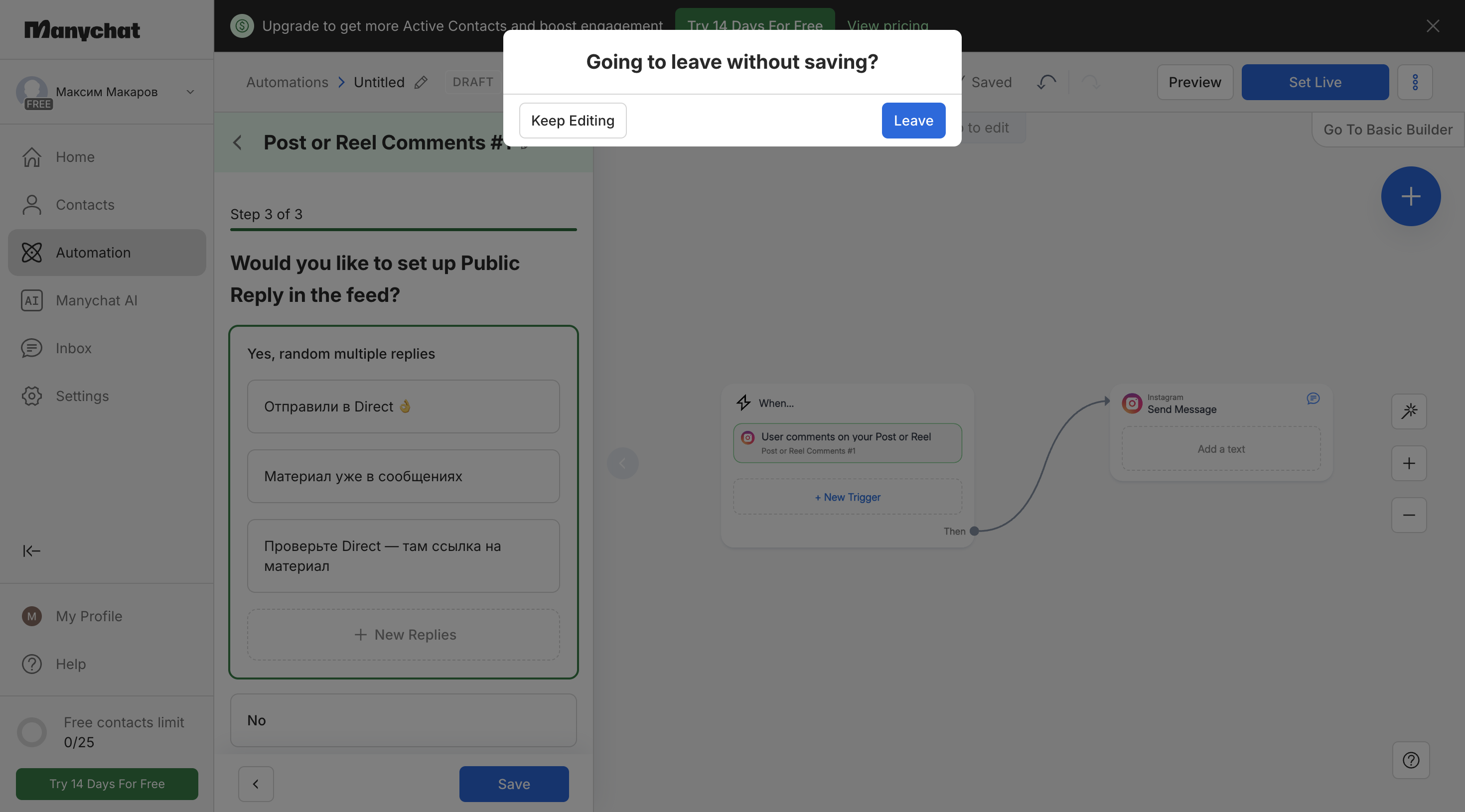Dismiss the upgrade banner with X
Screen dimensions: 1465x812
[1433, 26]
